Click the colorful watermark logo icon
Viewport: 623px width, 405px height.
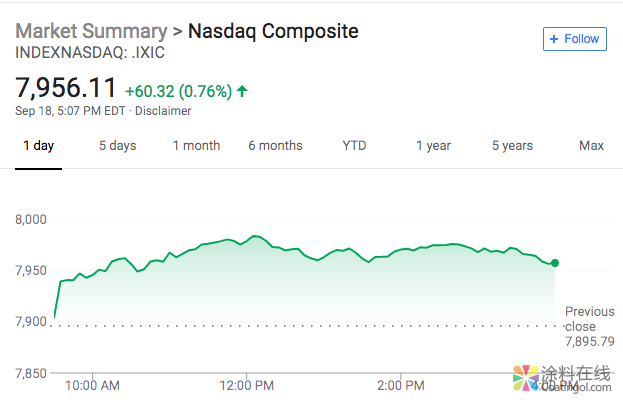pos(524,381)
